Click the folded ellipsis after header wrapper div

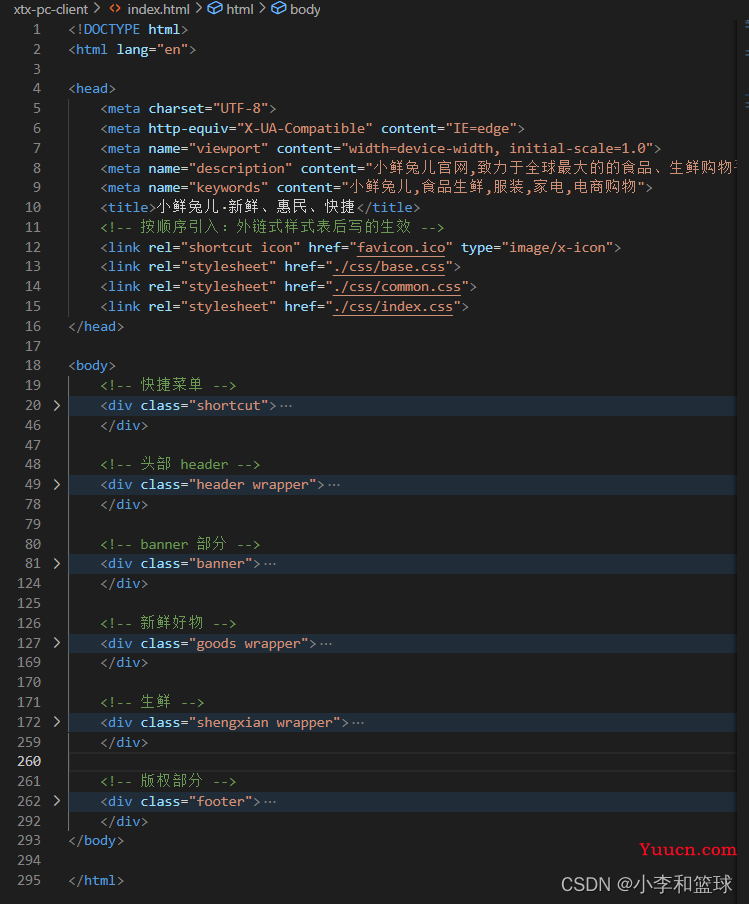(x=334, y=485)
